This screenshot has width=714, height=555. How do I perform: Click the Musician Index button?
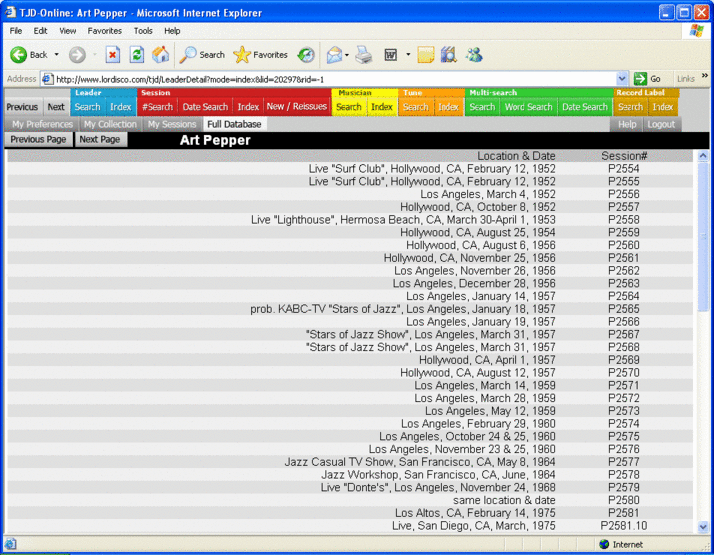pos(382,107)
